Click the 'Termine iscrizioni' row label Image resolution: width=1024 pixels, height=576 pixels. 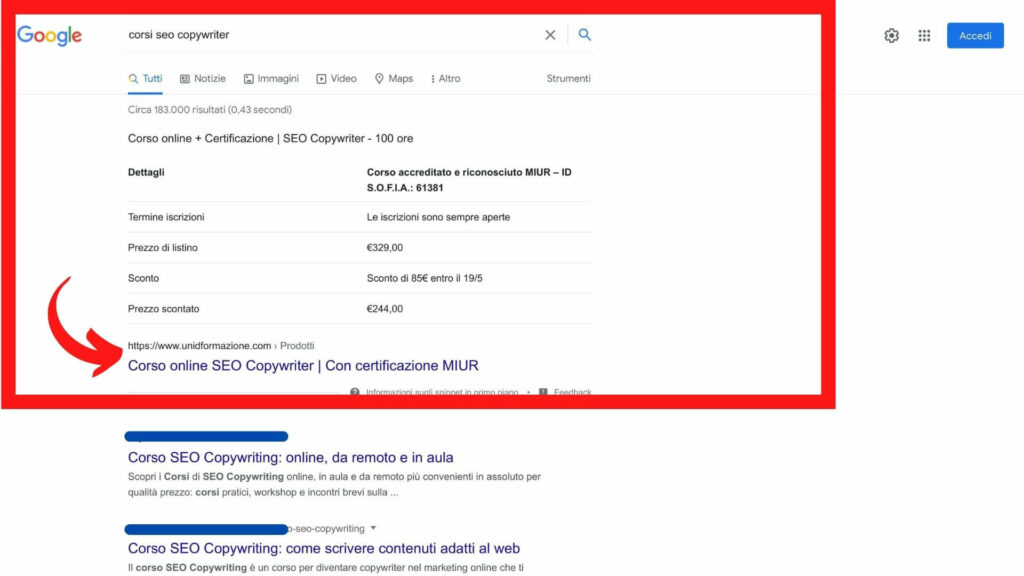166,217
